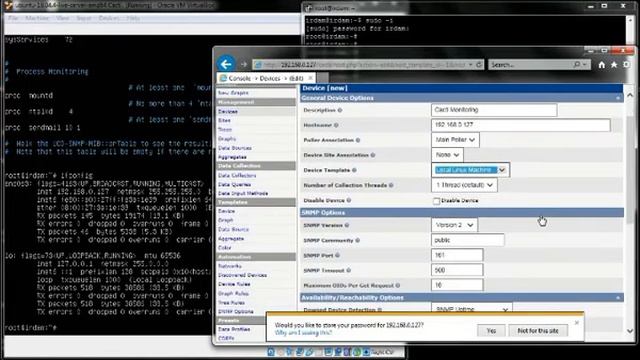Open the View menu in VirtualBox
Image resolution: width=640 pixels, height=360 pixels.
62,18
